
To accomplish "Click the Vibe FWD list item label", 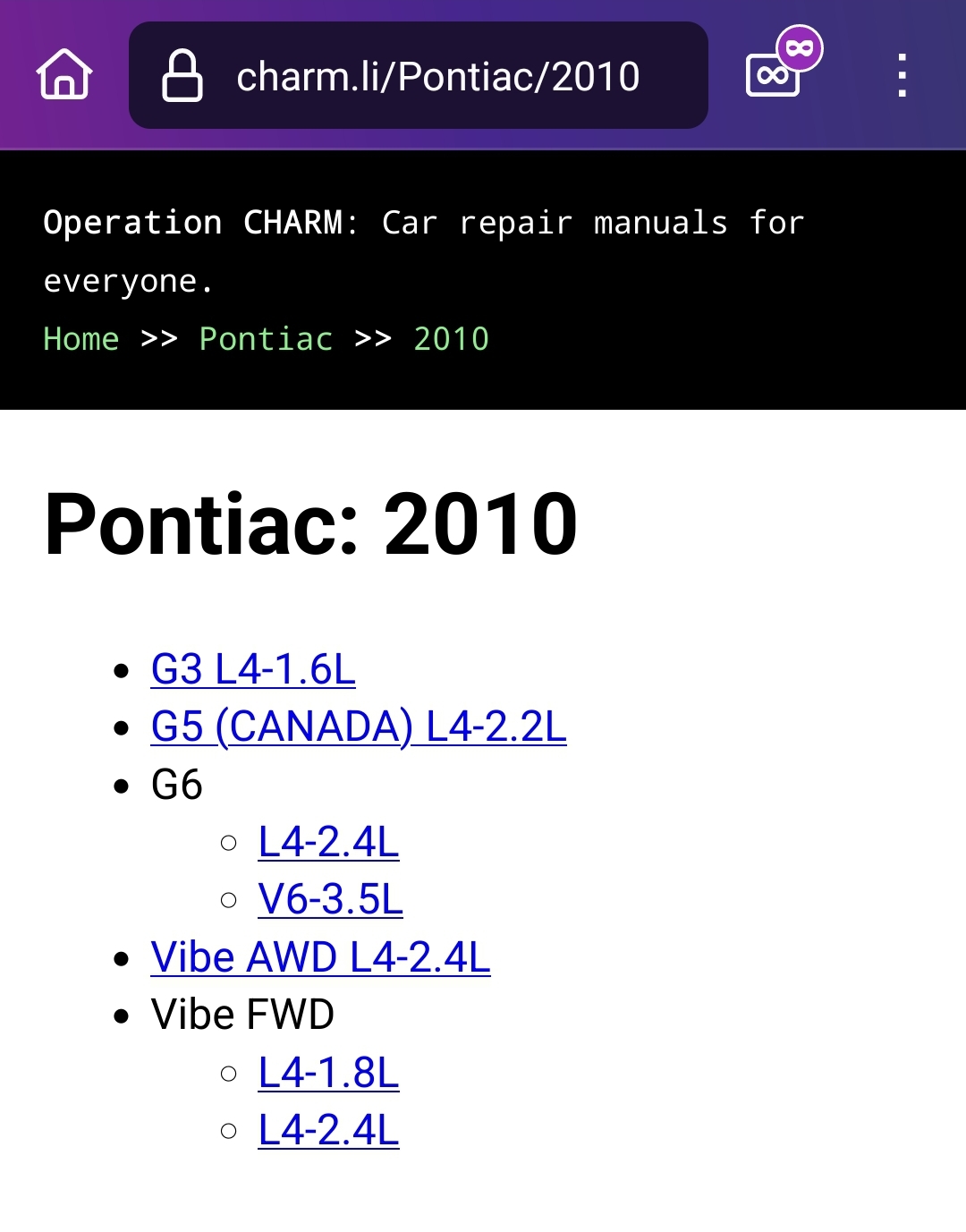I will click(242, 1015).
